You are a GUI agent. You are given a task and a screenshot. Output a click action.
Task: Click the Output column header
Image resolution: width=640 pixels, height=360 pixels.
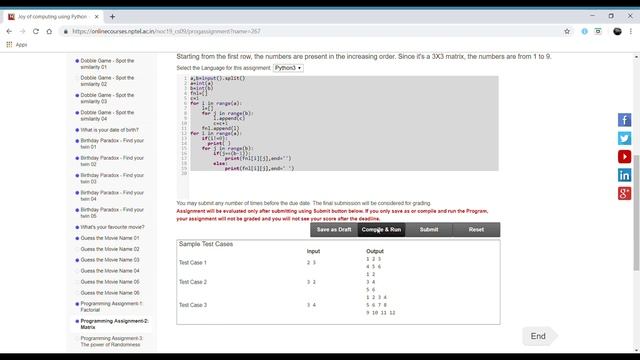[375, 251]
